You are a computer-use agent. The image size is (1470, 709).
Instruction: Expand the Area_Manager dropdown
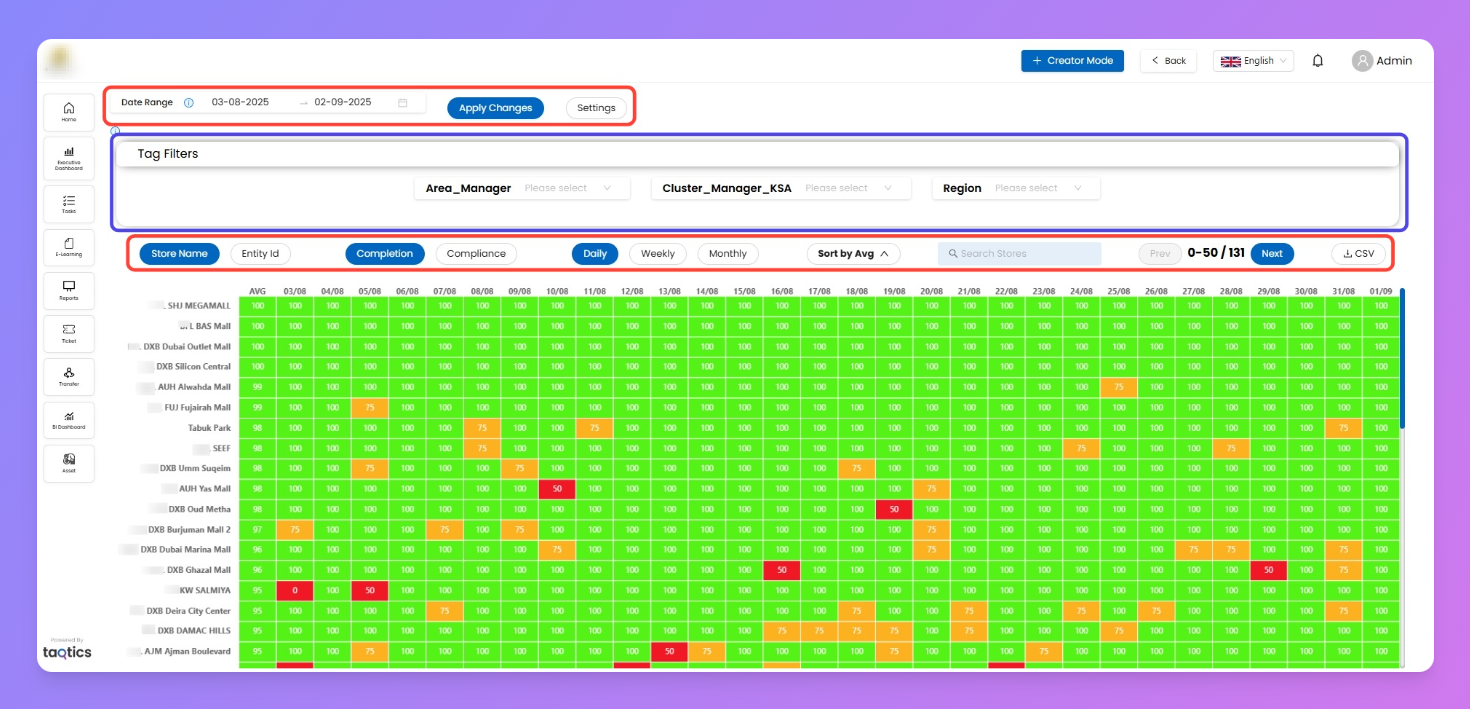(x=568, y=188)
